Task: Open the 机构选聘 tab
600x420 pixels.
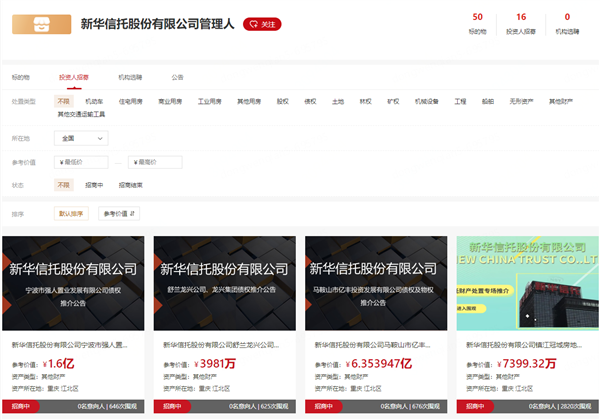Action: pos(130,76)
